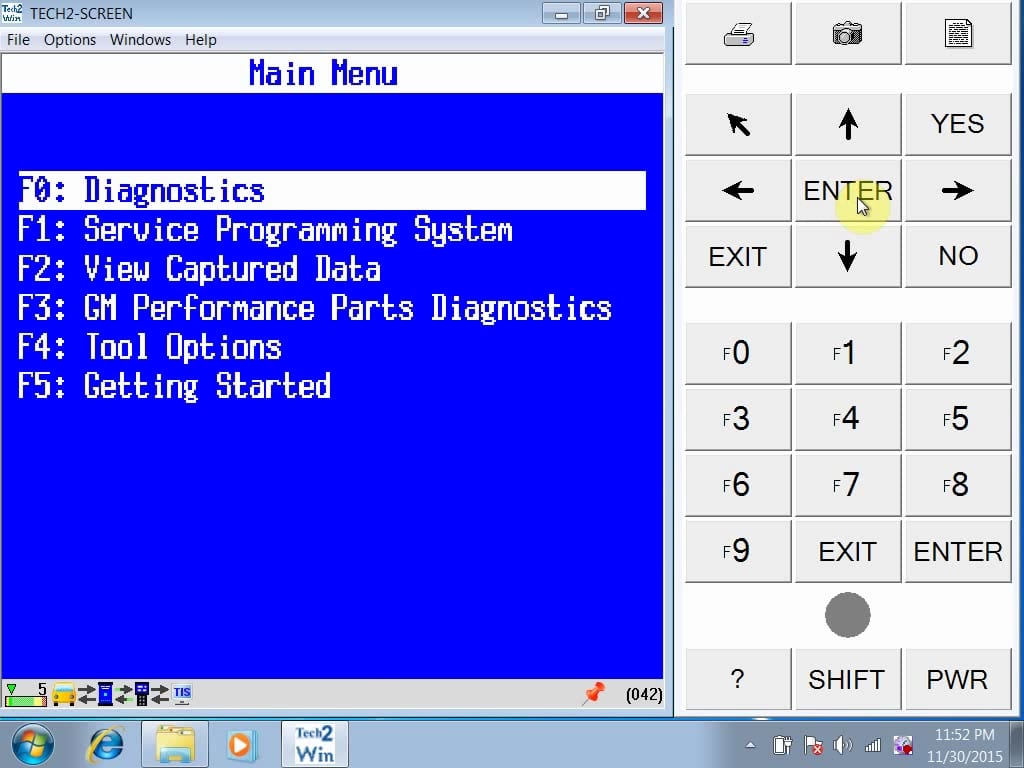The height and width of the screenshot is (768, 1024).
Task: Click the printer icon button
Action: click(x=738, y=33)
